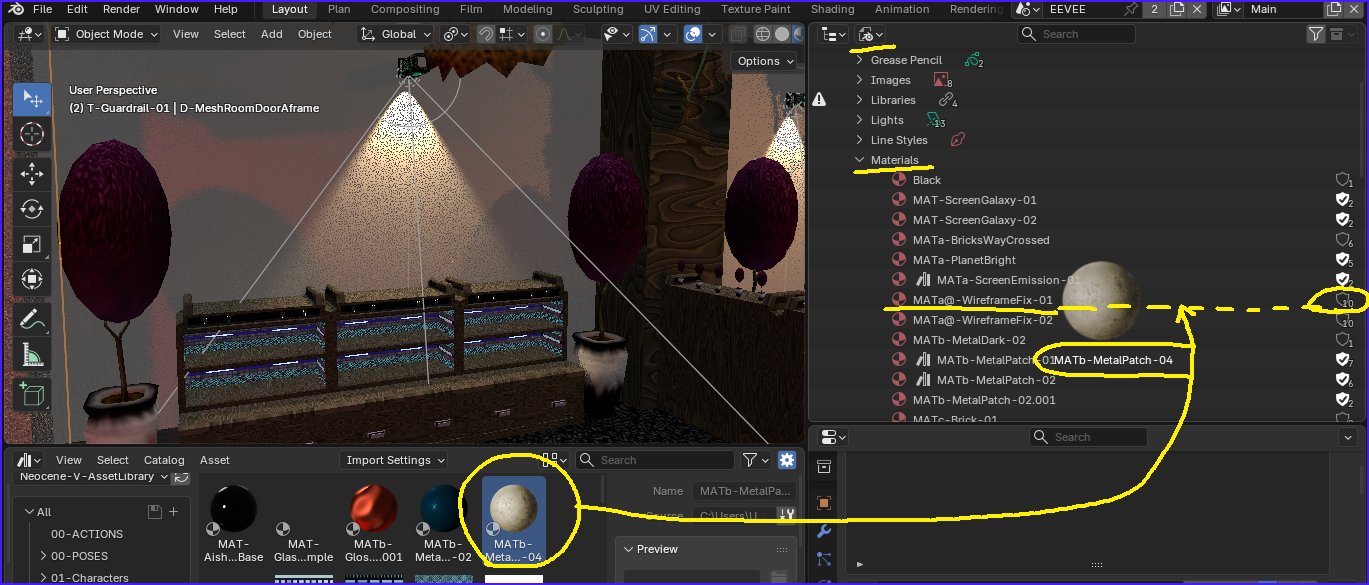
Task: Select the Measure tool
Action: pyautogui.click(x=32, y=355)
